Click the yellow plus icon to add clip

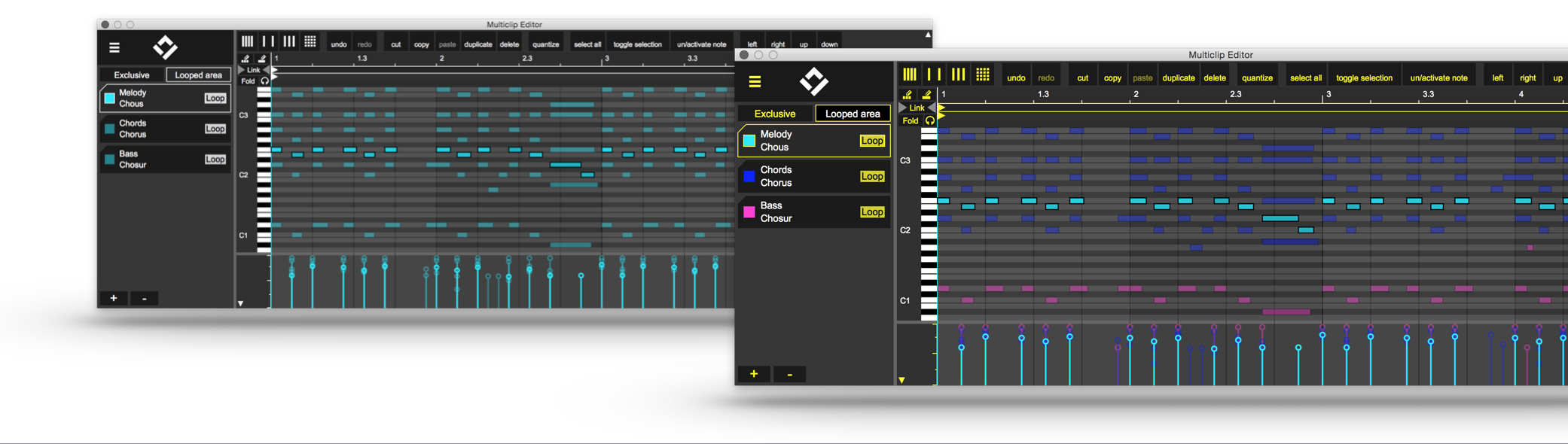pos(754,374)
